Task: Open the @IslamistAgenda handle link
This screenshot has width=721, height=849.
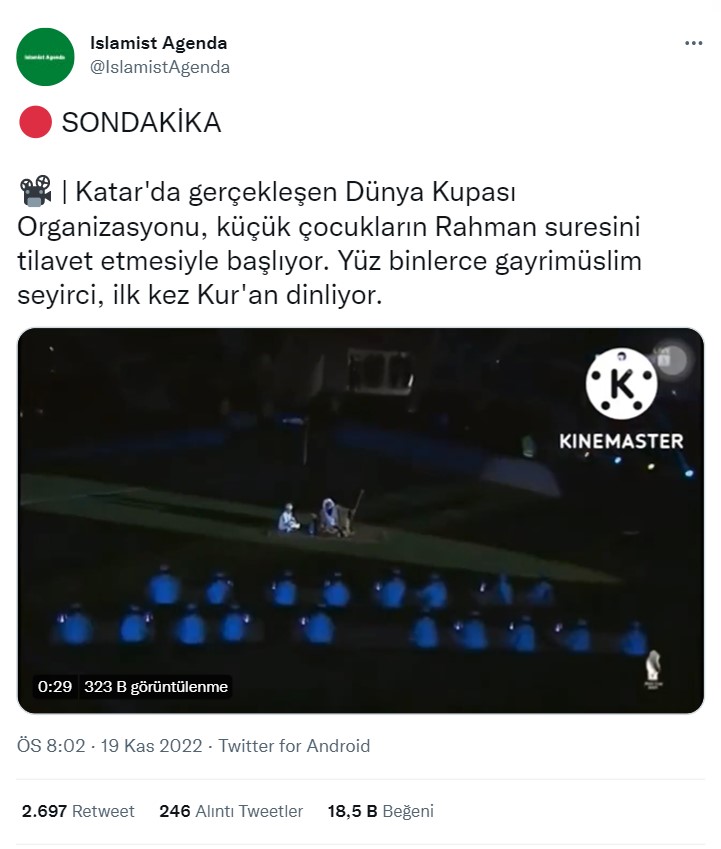Action: [x=160, y=67]
